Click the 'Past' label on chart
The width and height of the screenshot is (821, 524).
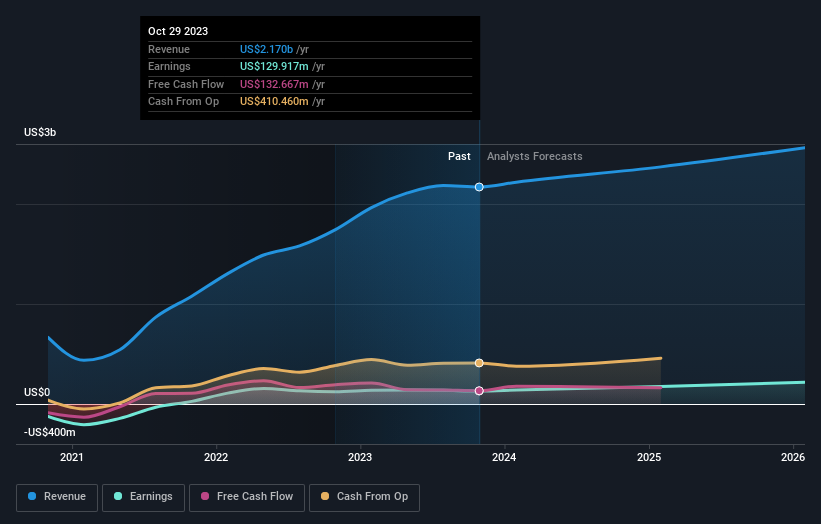(459, 156)
